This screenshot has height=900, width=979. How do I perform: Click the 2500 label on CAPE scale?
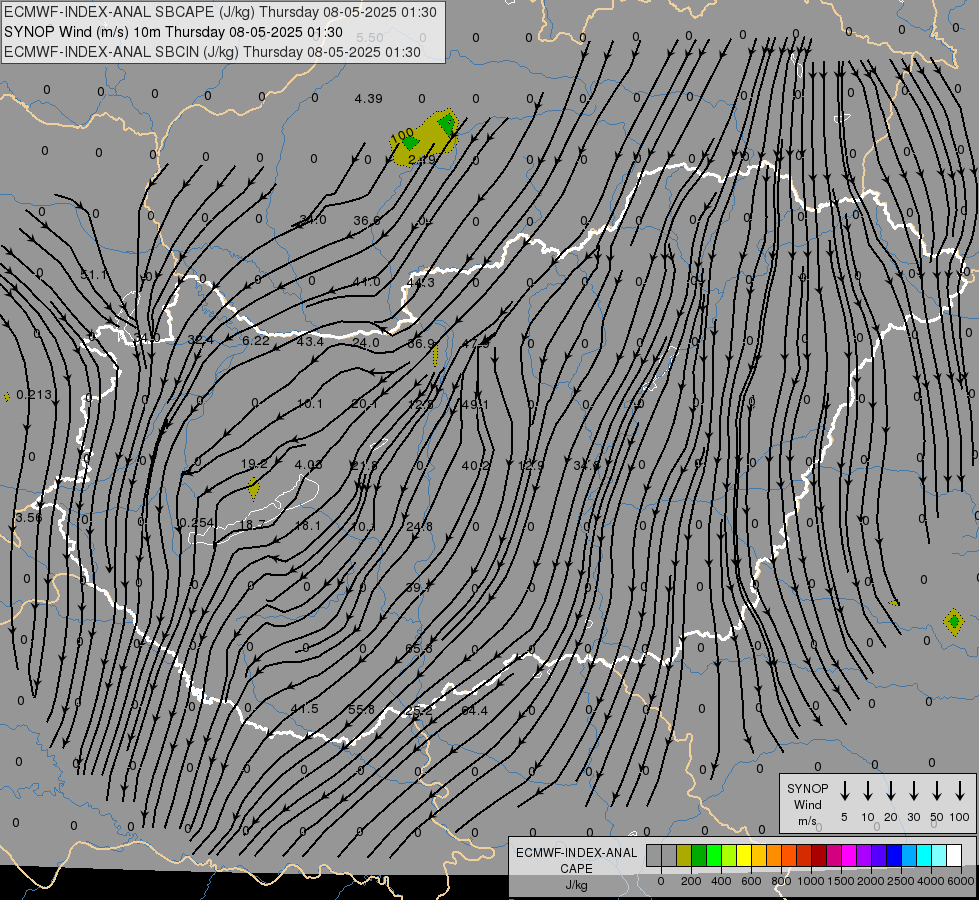click(x=901, y=881)
